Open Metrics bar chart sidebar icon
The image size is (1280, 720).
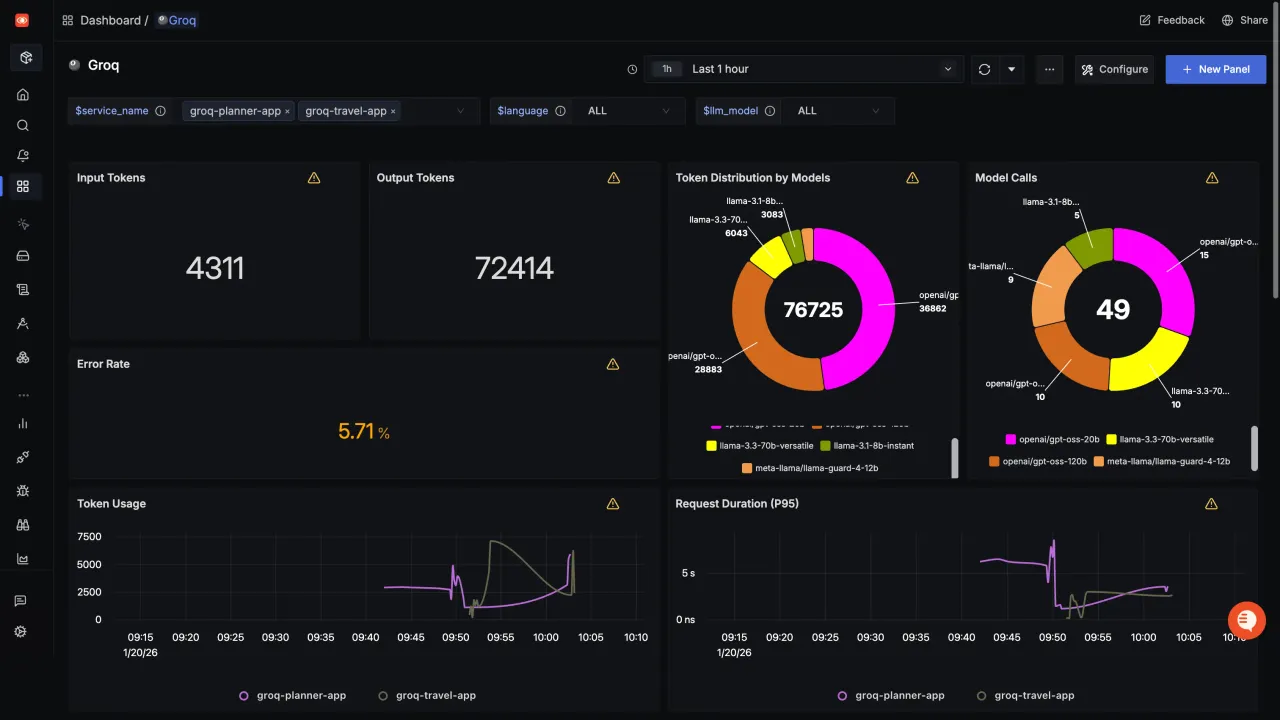[x=23, y=423]
